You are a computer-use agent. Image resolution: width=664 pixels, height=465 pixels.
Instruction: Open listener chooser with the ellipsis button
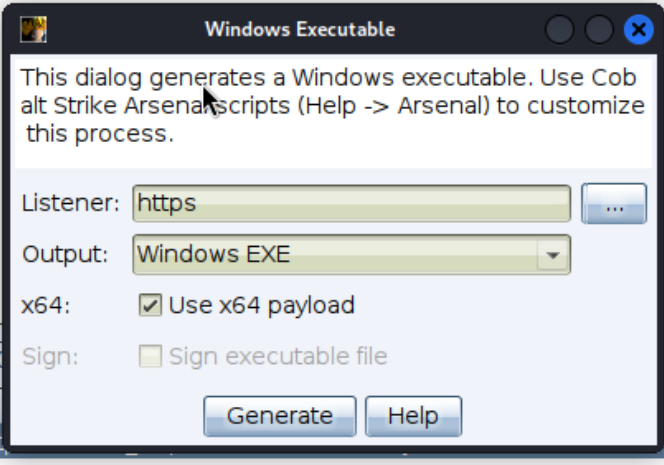click(x=613, y=205)
